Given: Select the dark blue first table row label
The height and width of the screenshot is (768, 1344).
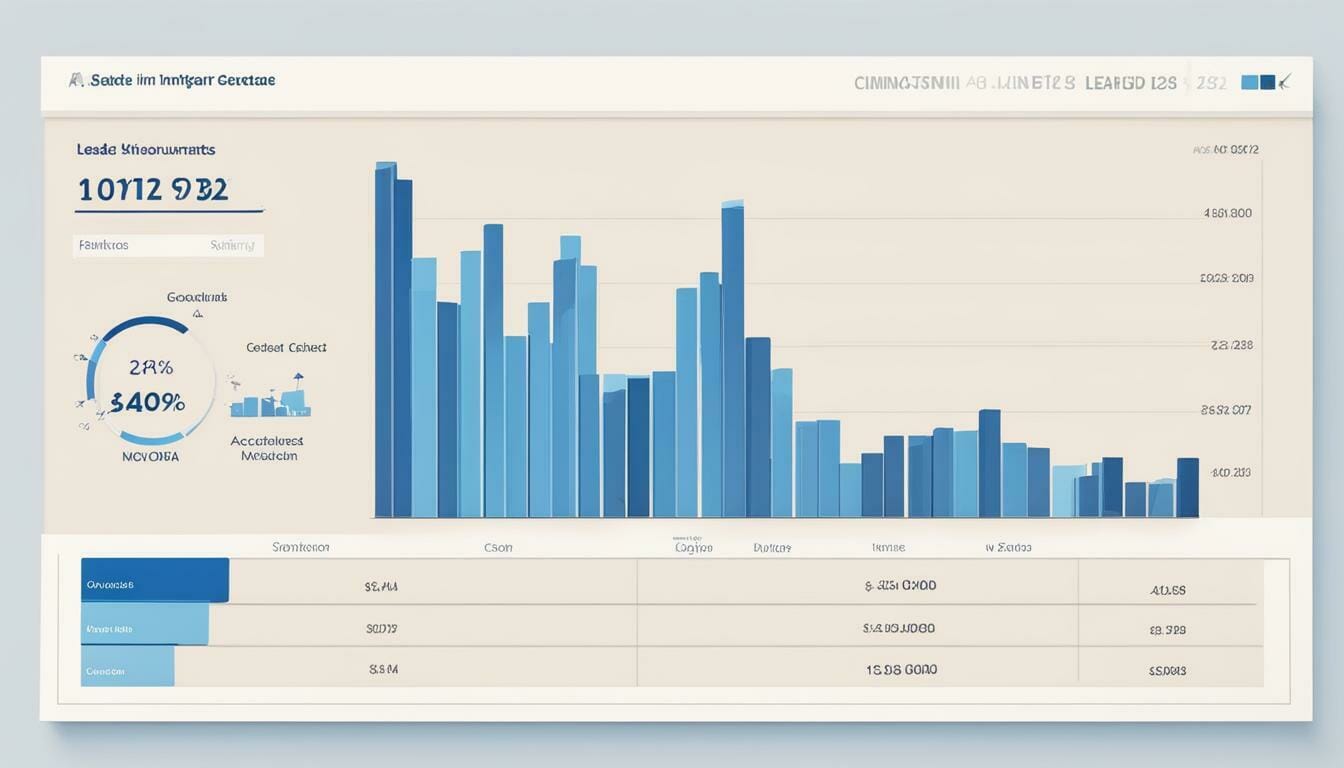Looking at the screenshot, I should [x=154, y=580].
